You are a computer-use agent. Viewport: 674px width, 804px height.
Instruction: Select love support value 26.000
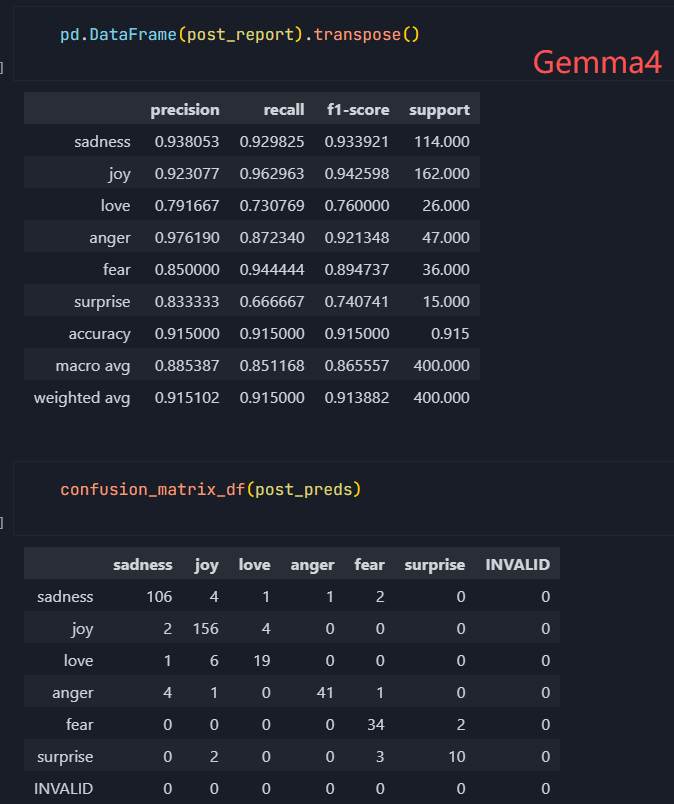pos(446,206)
